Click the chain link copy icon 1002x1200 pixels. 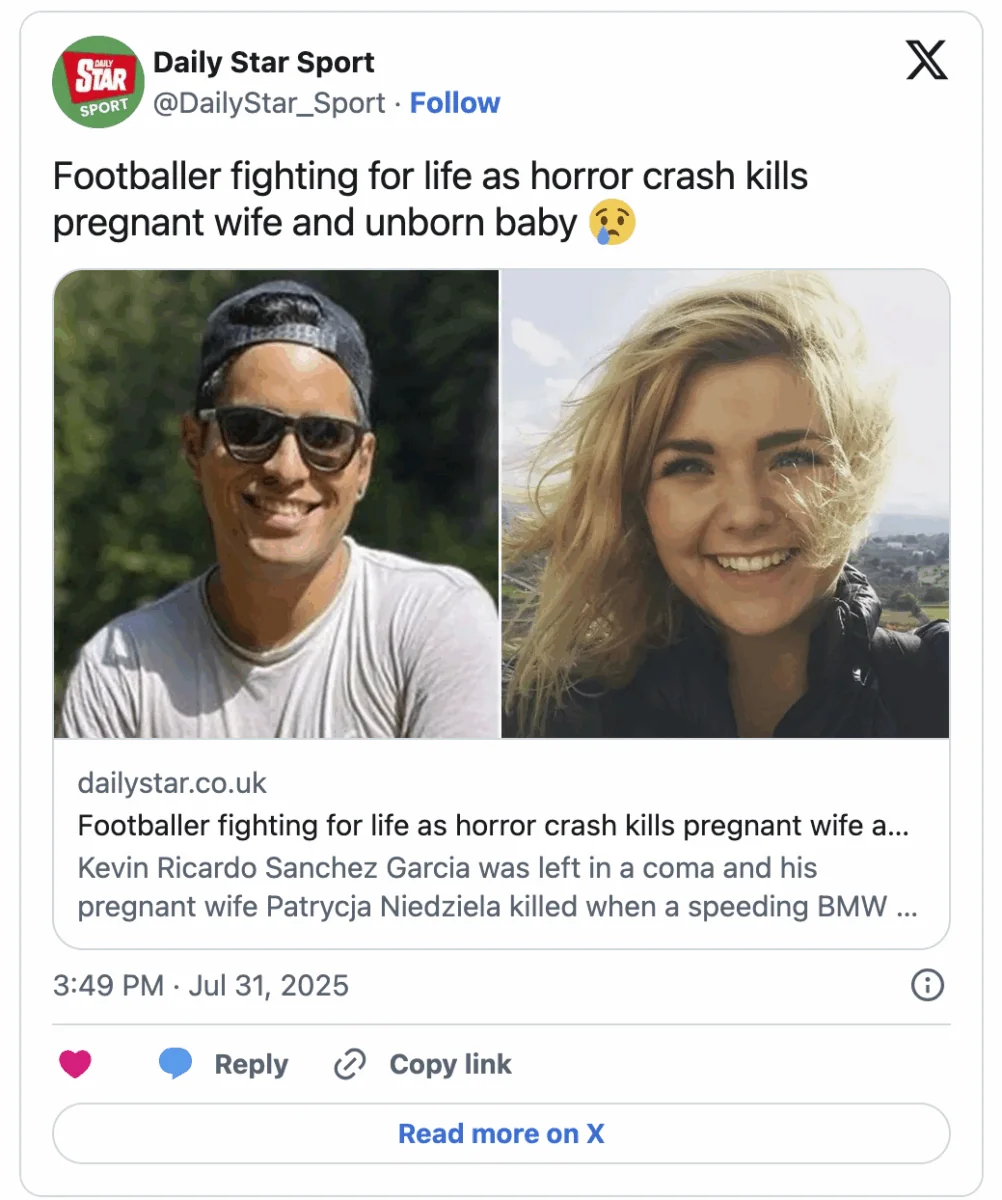point(349,1065)
